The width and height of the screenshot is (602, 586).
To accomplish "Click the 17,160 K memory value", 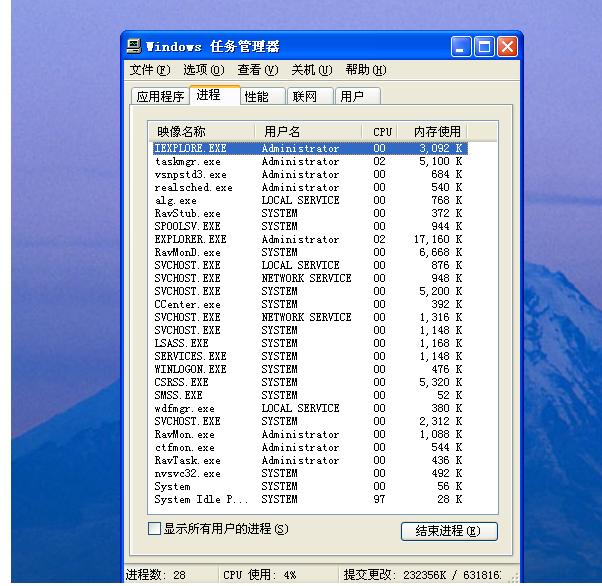I will click(438, 239).
